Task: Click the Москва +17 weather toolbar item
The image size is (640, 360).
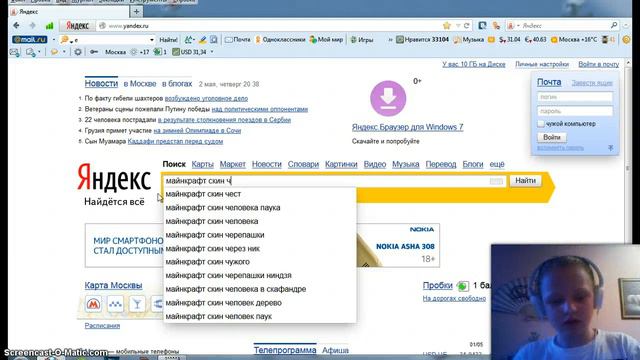Action: coord(127,52)
